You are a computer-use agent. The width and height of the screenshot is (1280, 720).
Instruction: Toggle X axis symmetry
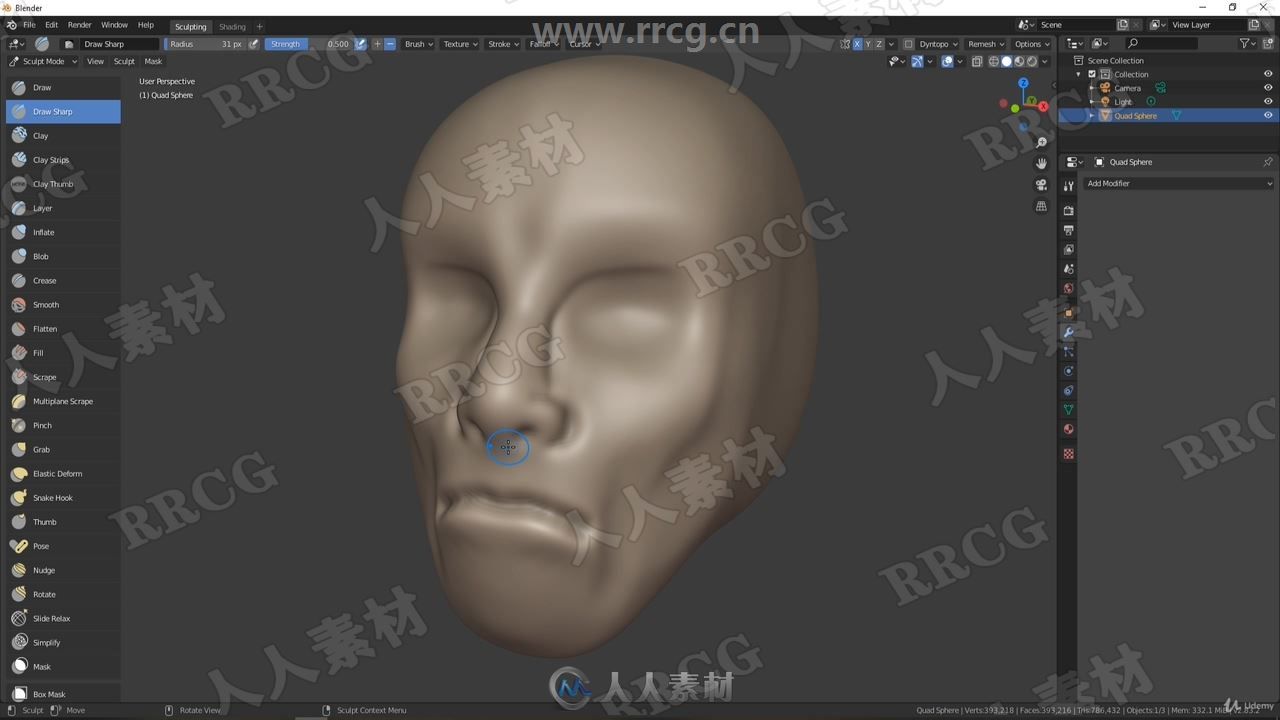pyautogui.click(x=857, y=44)
